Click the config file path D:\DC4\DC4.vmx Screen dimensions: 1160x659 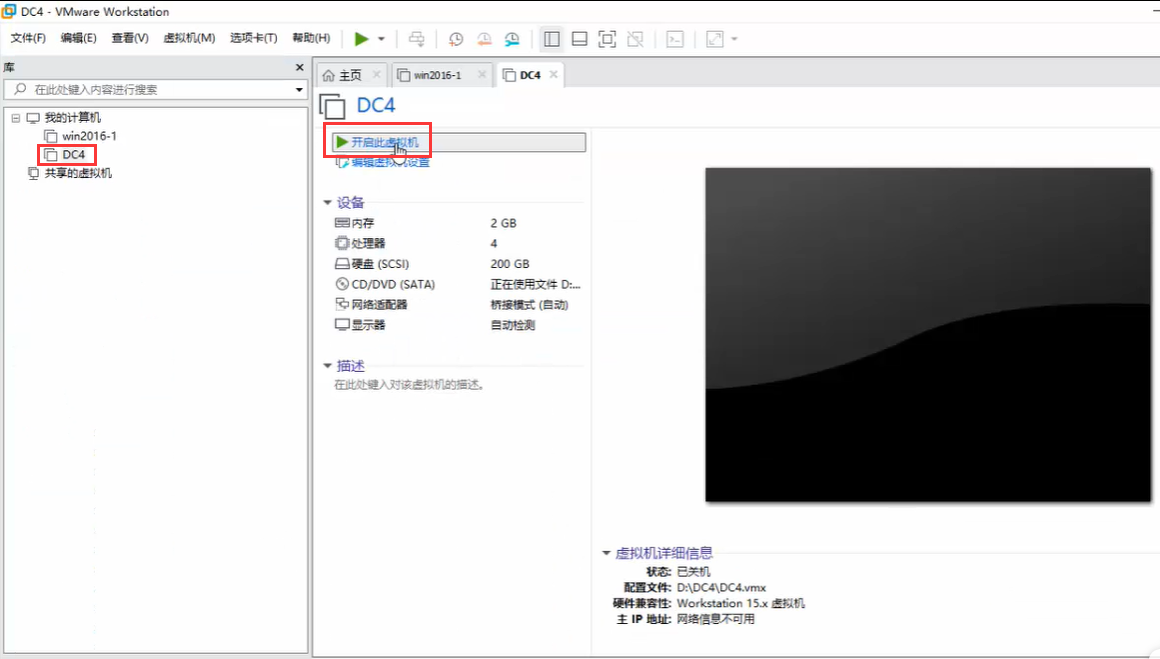coord(721,587)
